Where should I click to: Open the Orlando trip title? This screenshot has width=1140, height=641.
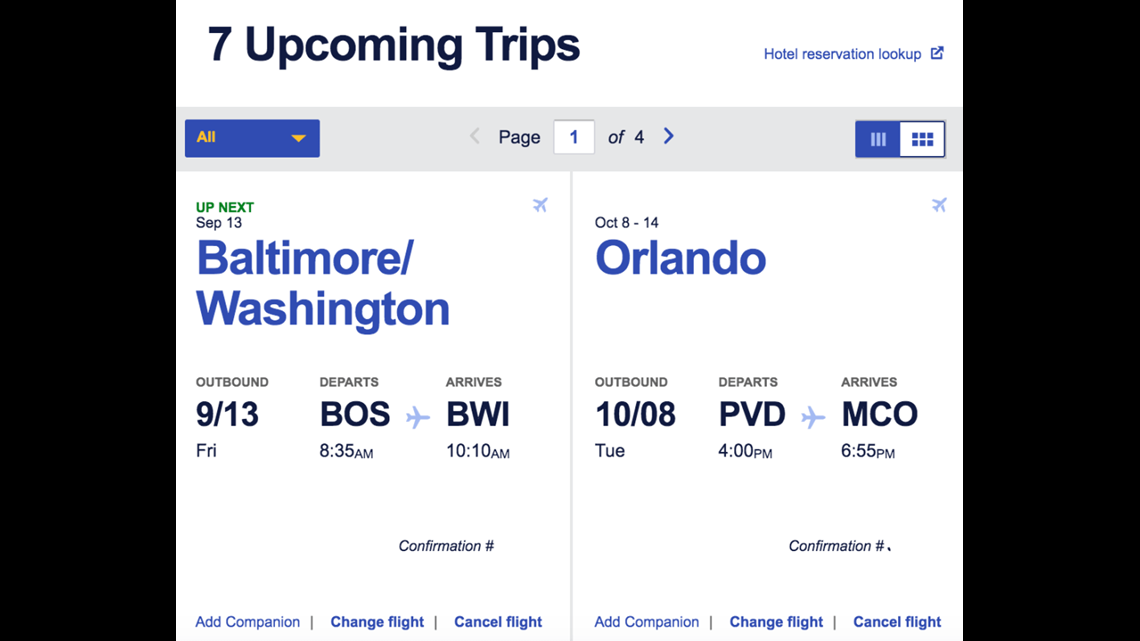[x=681, y=259]
